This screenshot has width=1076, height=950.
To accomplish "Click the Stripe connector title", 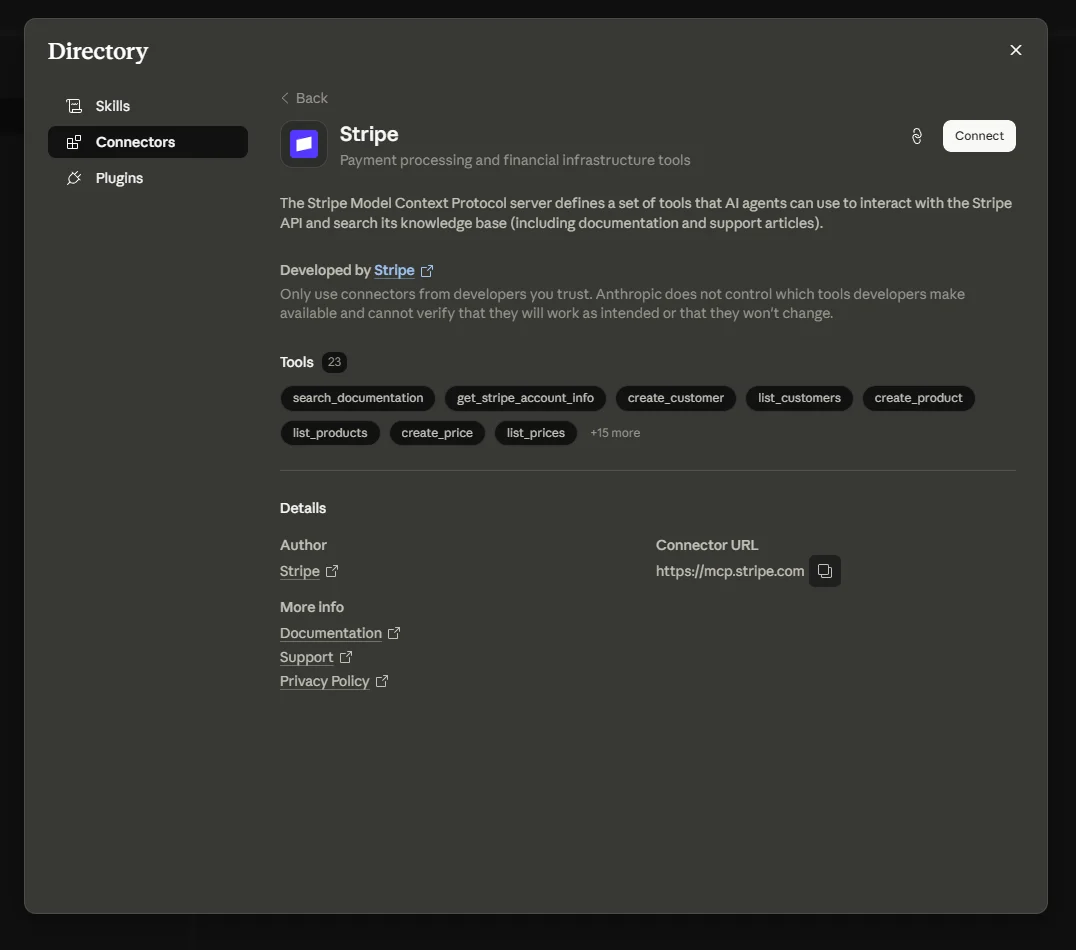I will click(x=369, y=134).
